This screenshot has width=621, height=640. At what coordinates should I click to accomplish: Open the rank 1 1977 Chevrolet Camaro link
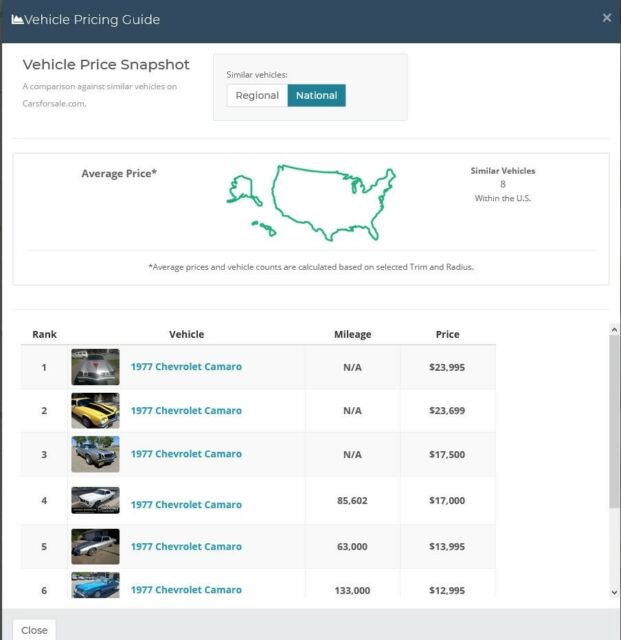coord(186,367)
